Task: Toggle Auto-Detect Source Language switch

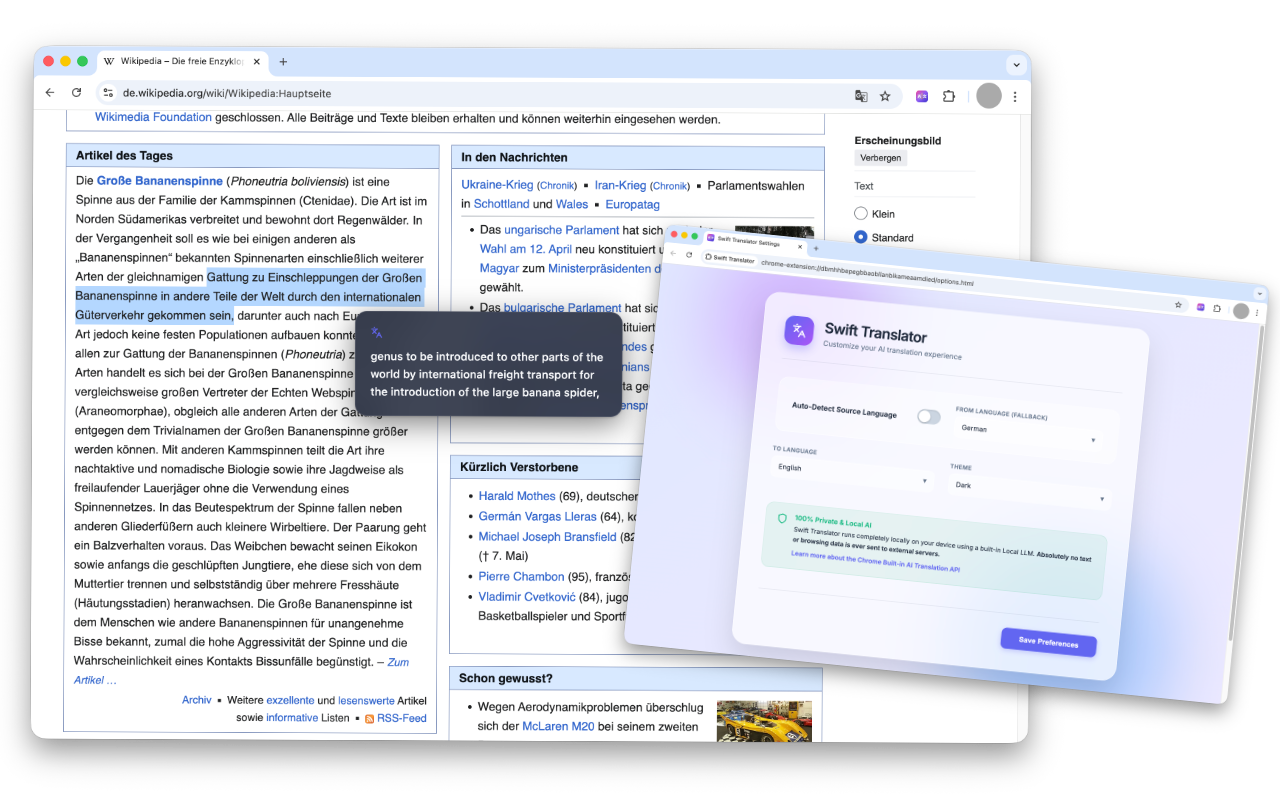Action: [929, 416]
